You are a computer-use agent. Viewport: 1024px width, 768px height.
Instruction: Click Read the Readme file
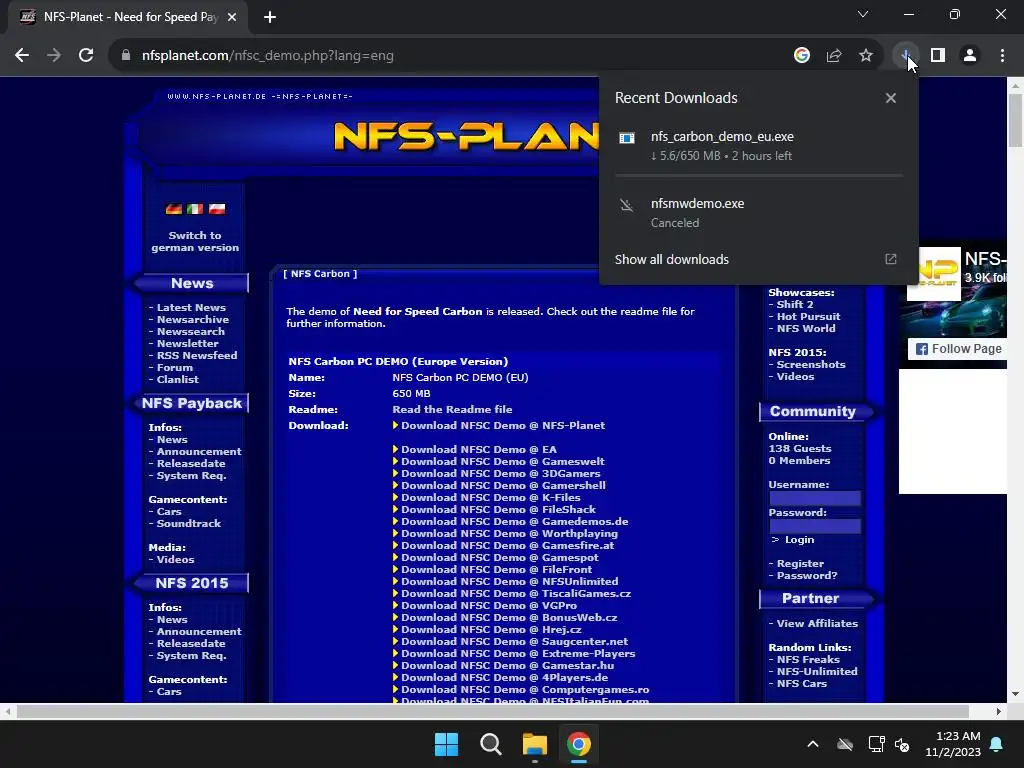pos(452,409)
